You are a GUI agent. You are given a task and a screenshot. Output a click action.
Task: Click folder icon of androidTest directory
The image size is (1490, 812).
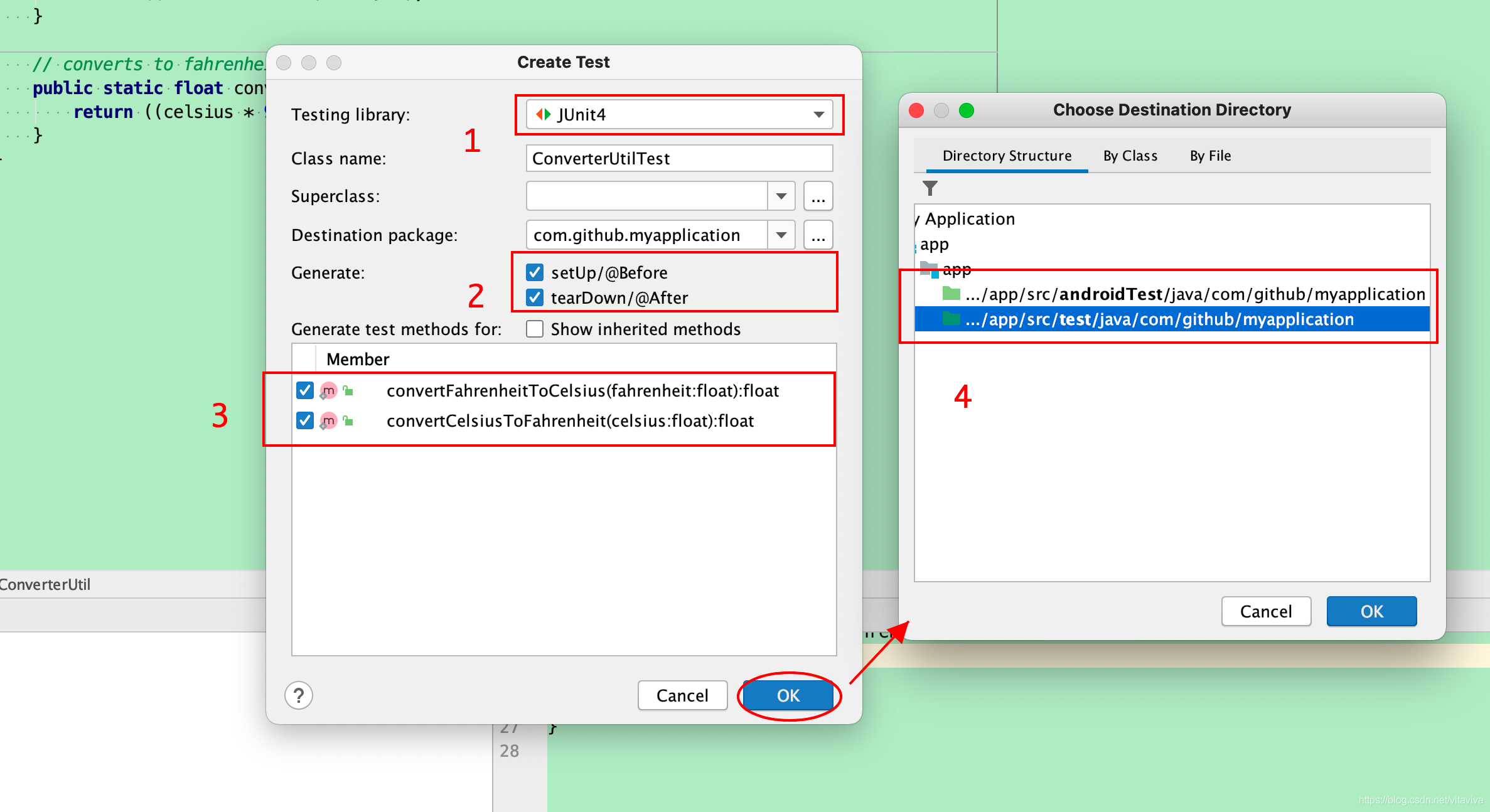click(x=951, y=294)
